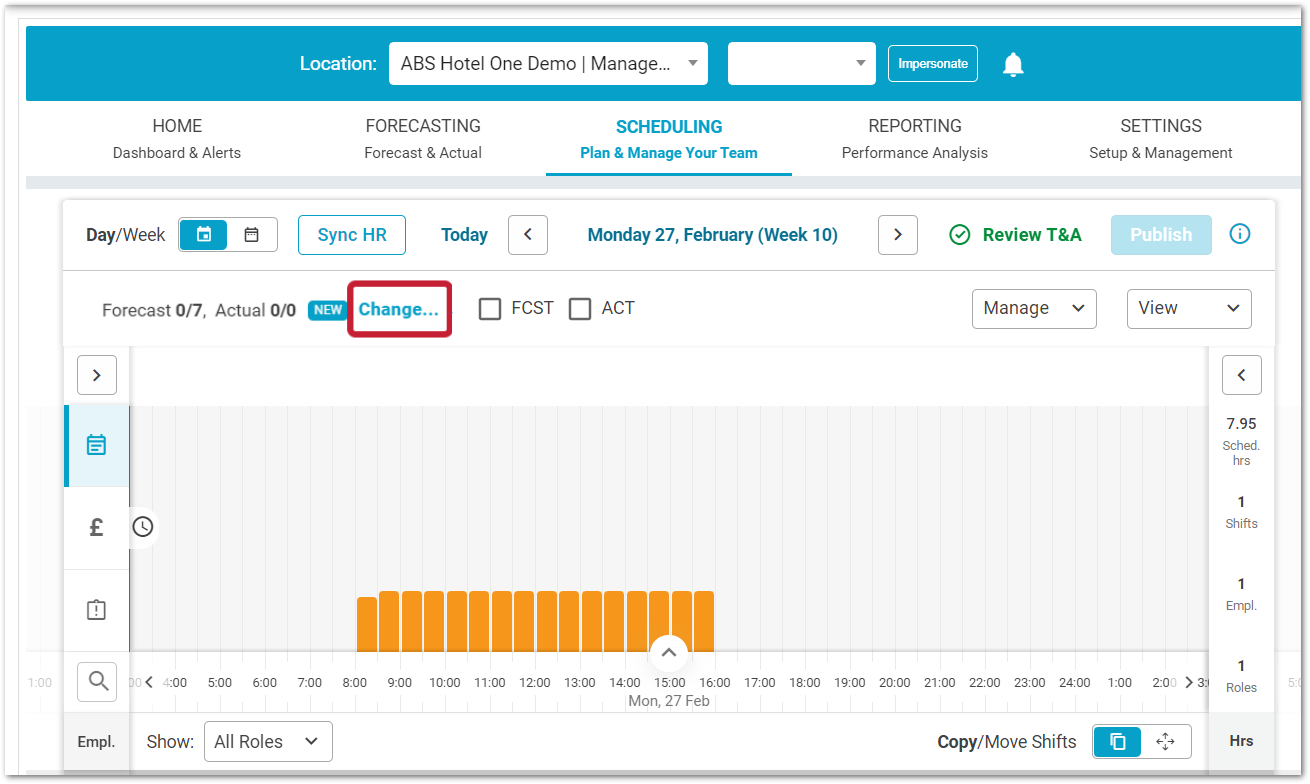
Task: Click the notification bell icon
Action: [1013, 65]
